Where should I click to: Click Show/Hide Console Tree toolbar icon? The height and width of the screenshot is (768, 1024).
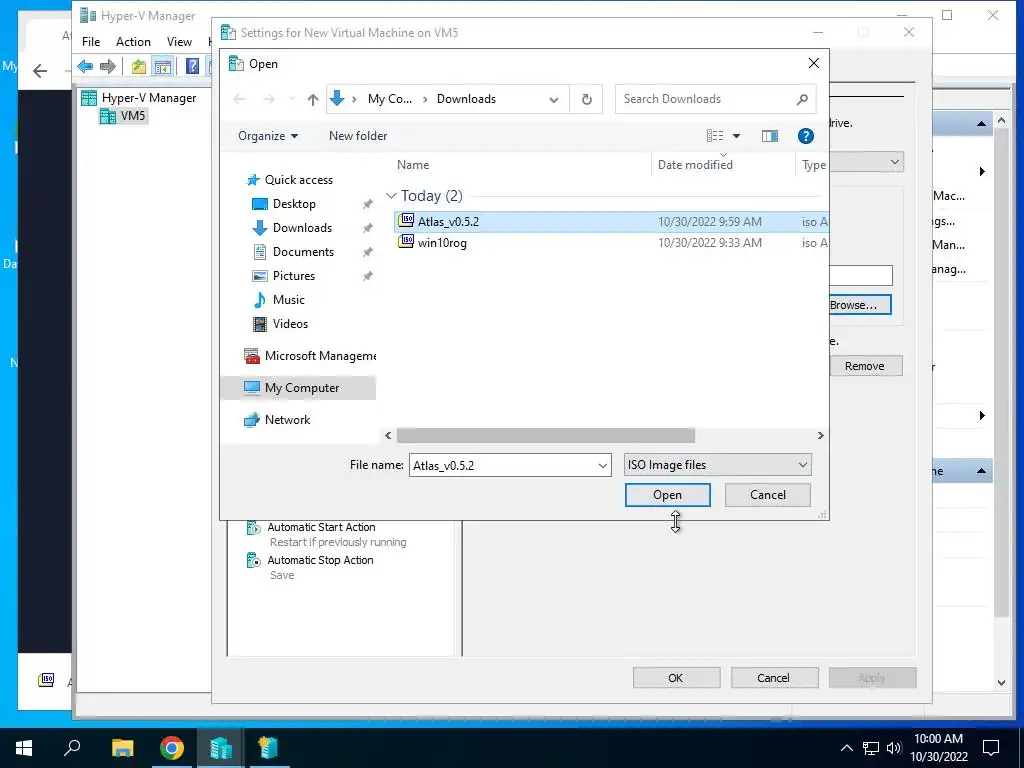pos(163,66)
